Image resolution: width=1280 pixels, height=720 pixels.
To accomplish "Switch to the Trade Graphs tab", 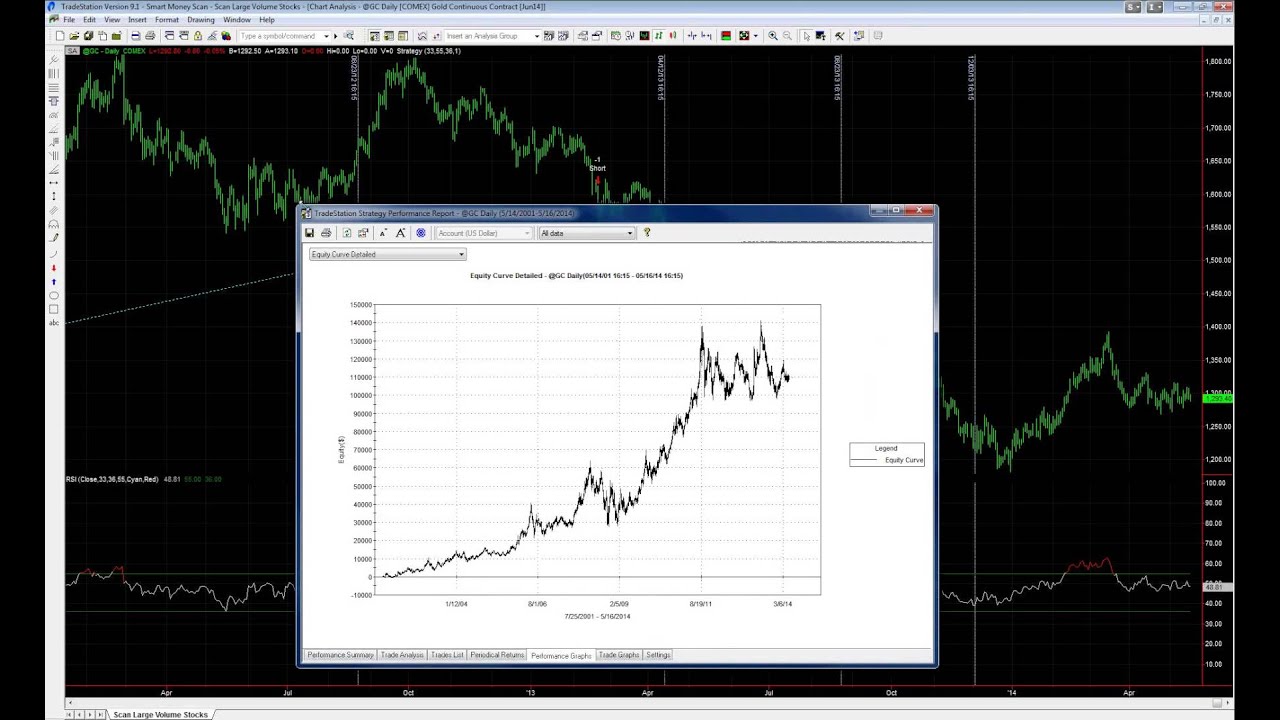I will pyautogui.click(x=619, y=655).
